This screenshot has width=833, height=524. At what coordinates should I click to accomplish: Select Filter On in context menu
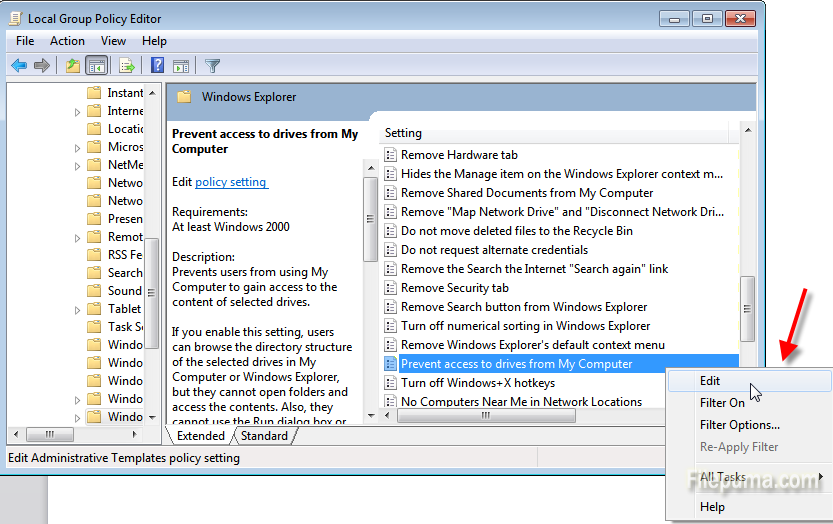point(722,403)
